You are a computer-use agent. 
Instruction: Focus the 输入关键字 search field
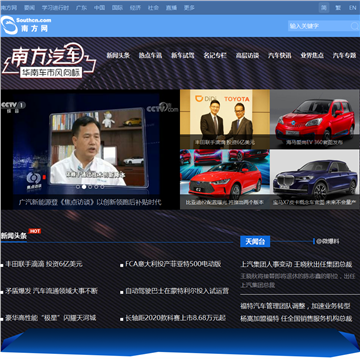(319, 26)
